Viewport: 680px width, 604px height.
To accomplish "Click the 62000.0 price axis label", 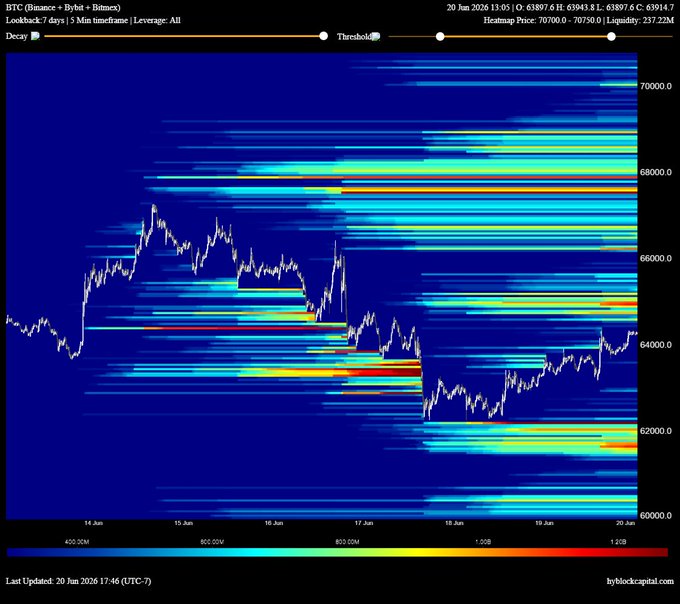I will 656,431.
